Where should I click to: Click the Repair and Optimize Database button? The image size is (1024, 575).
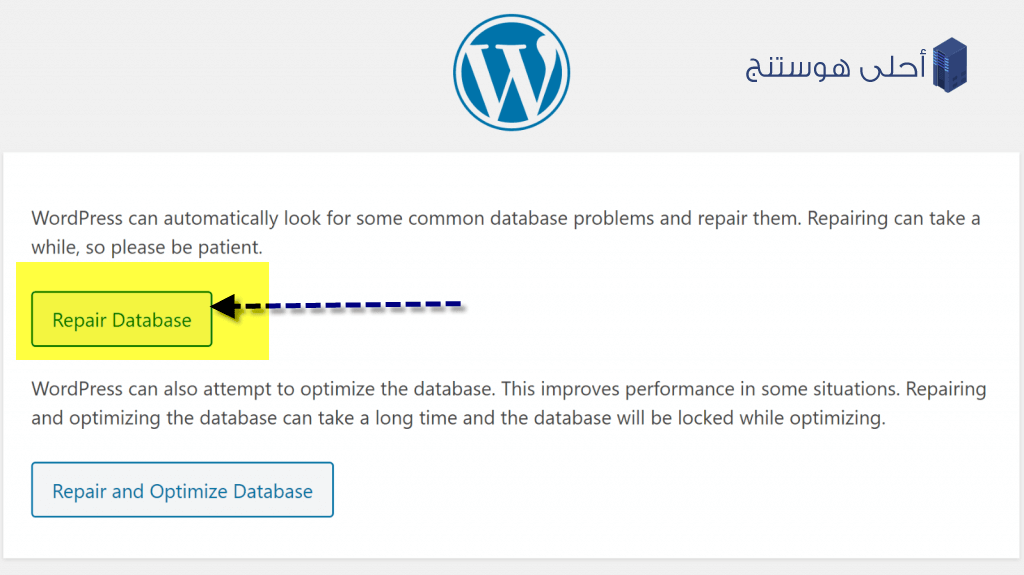point(182,490)
